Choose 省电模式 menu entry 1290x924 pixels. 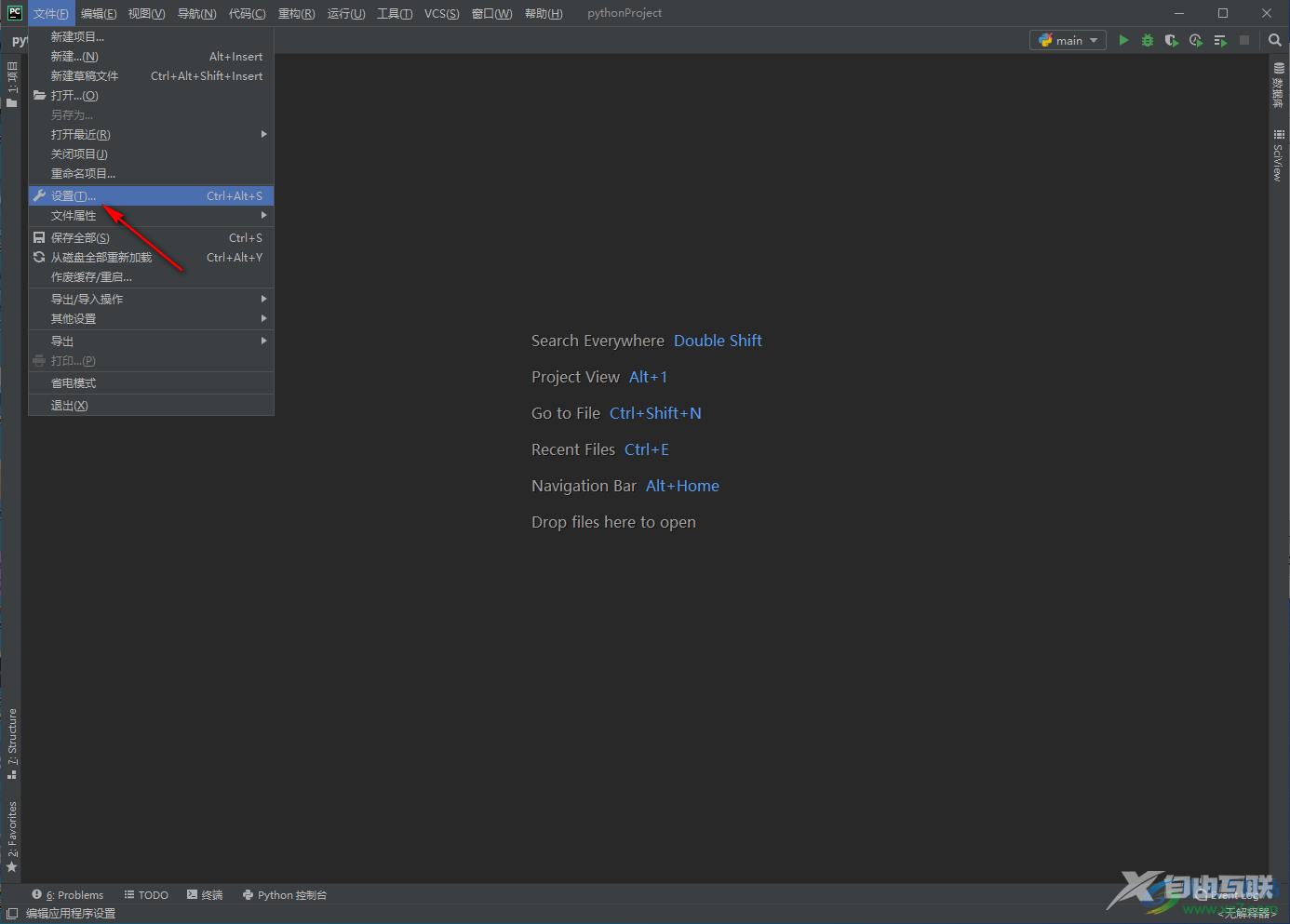(x=151, y=383)
